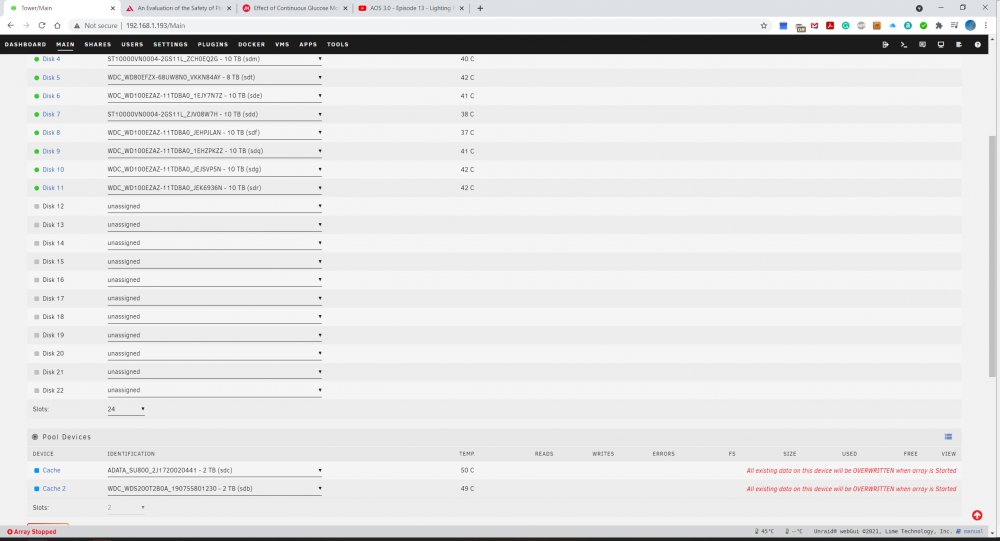The width and height of the screenshot is (1000, 541).
Task: Open the Disk 11 device dropdown
Action: (x=214, y=188)
